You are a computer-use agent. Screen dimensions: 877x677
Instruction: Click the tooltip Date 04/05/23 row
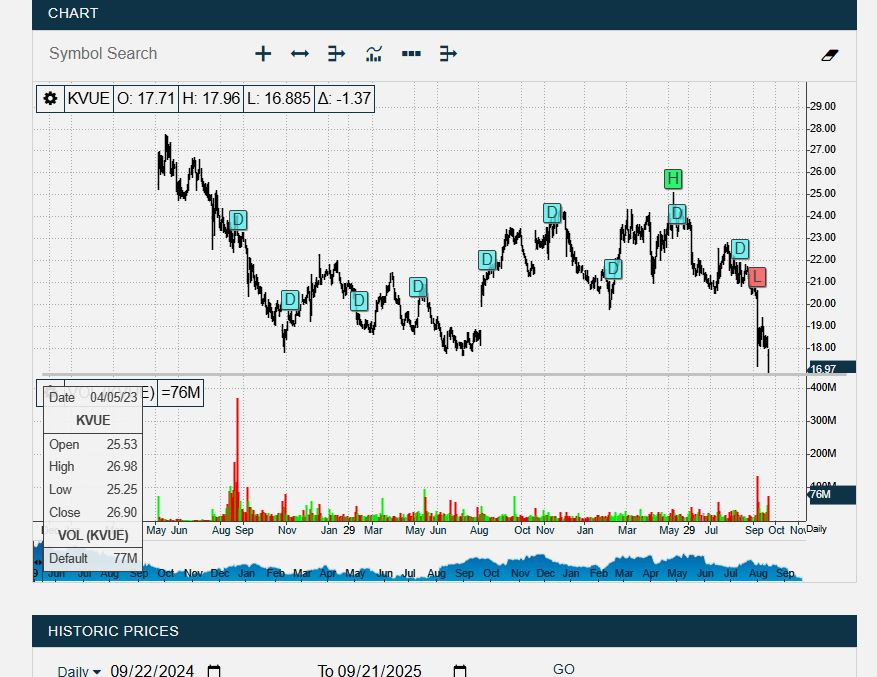pos(93,397)
